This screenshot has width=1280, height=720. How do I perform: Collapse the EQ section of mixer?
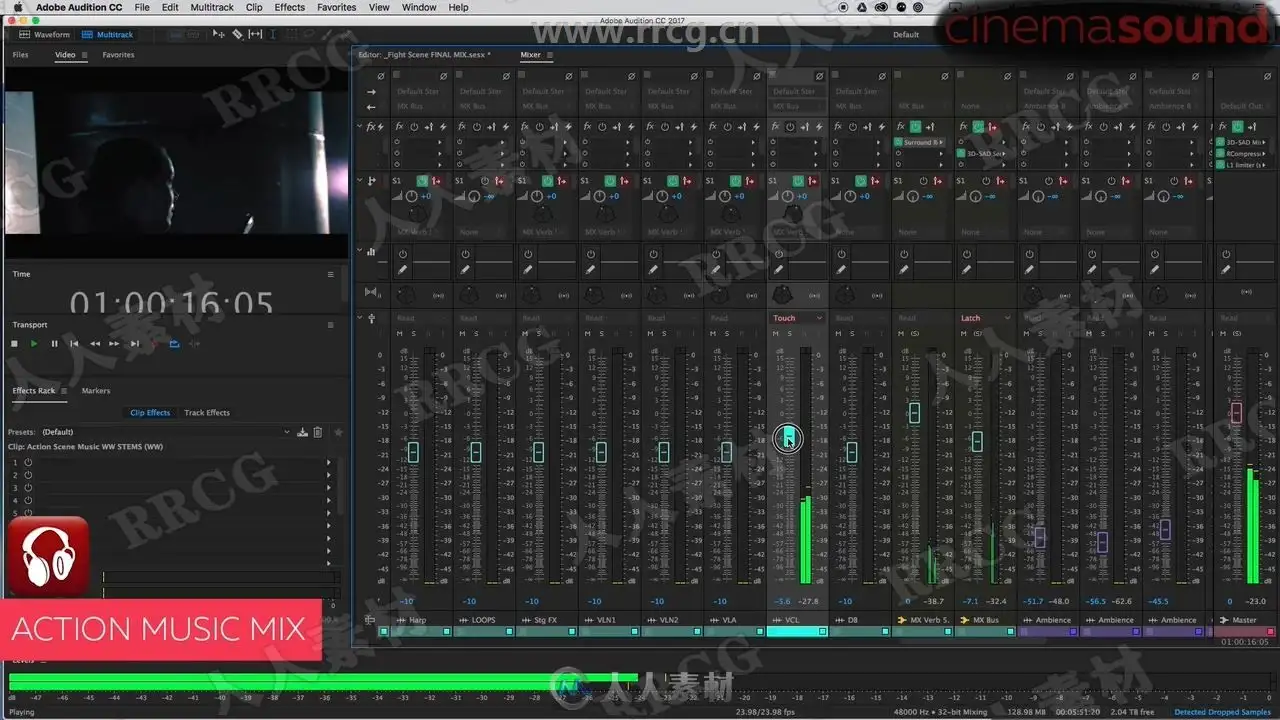(361, 252)
